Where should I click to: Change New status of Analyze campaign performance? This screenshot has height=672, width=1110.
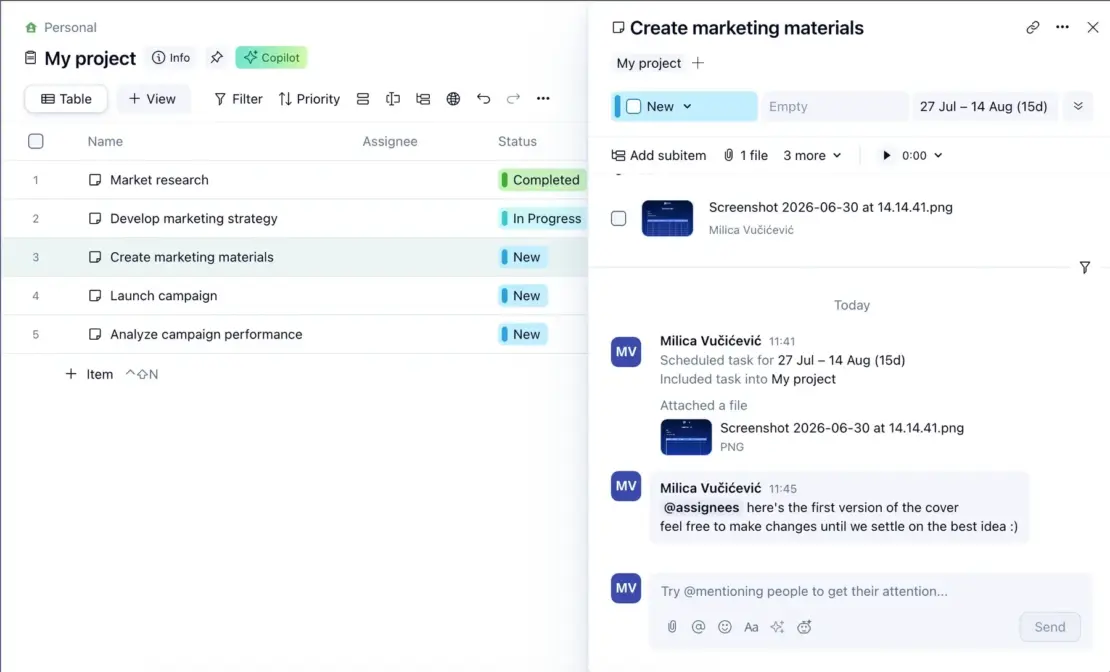point(522,334)
